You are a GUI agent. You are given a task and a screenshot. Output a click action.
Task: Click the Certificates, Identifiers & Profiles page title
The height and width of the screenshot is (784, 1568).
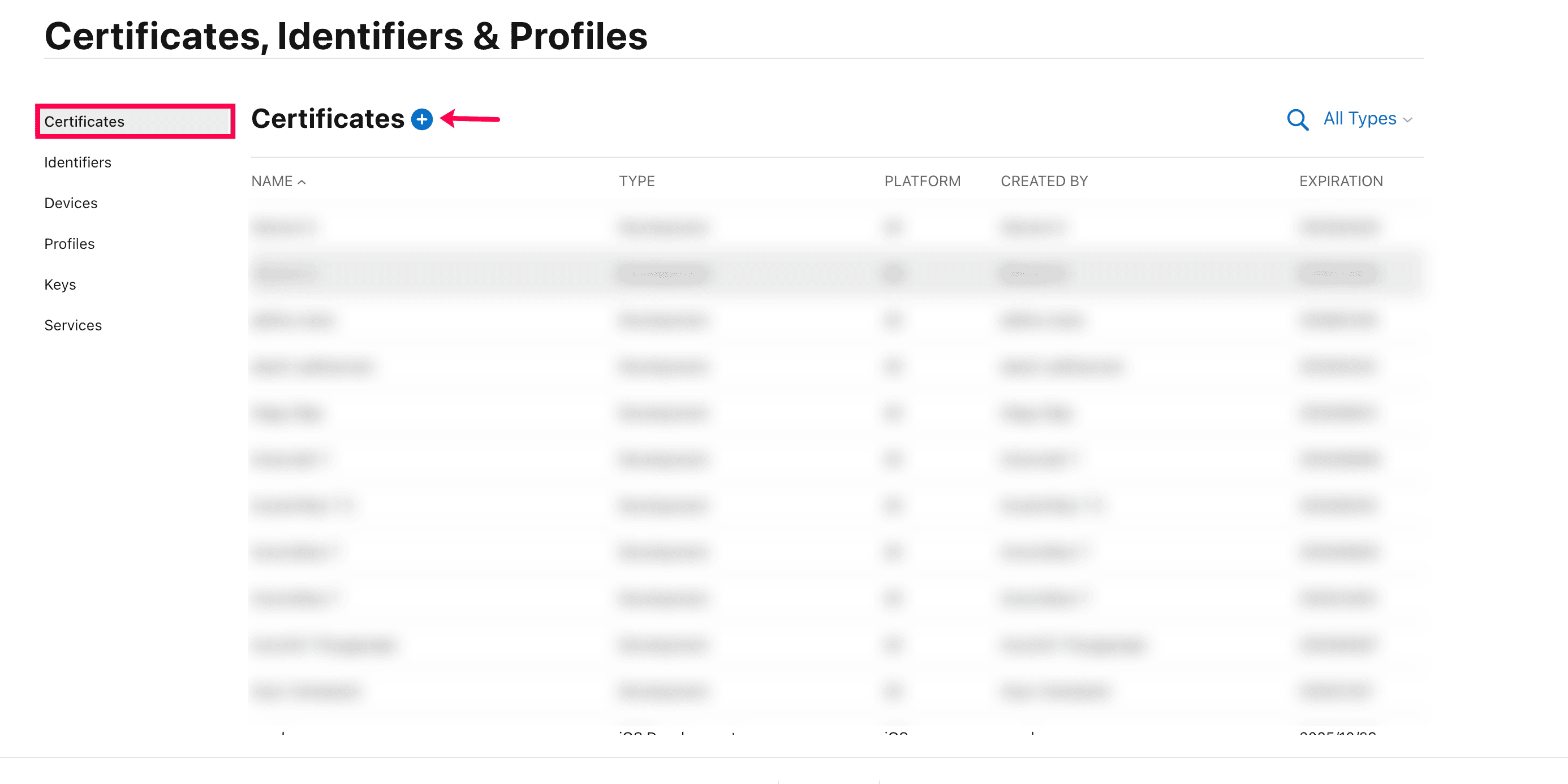coord(346,36)
